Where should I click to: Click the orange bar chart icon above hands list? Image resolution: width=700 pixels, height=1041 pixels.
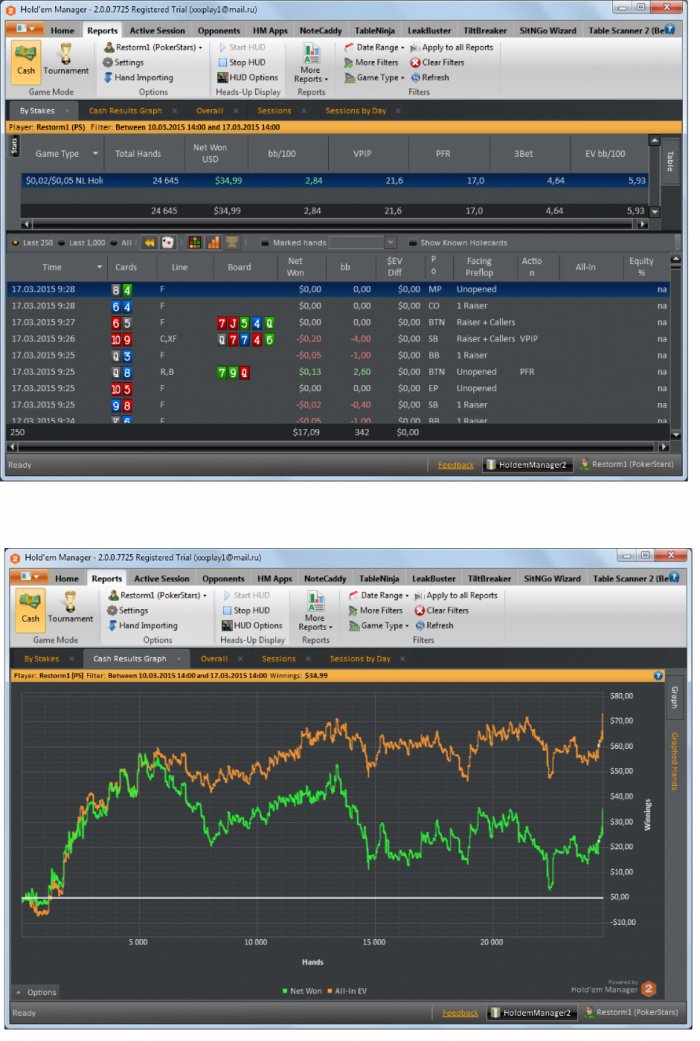pyautogui.click(x=213, y=242)
